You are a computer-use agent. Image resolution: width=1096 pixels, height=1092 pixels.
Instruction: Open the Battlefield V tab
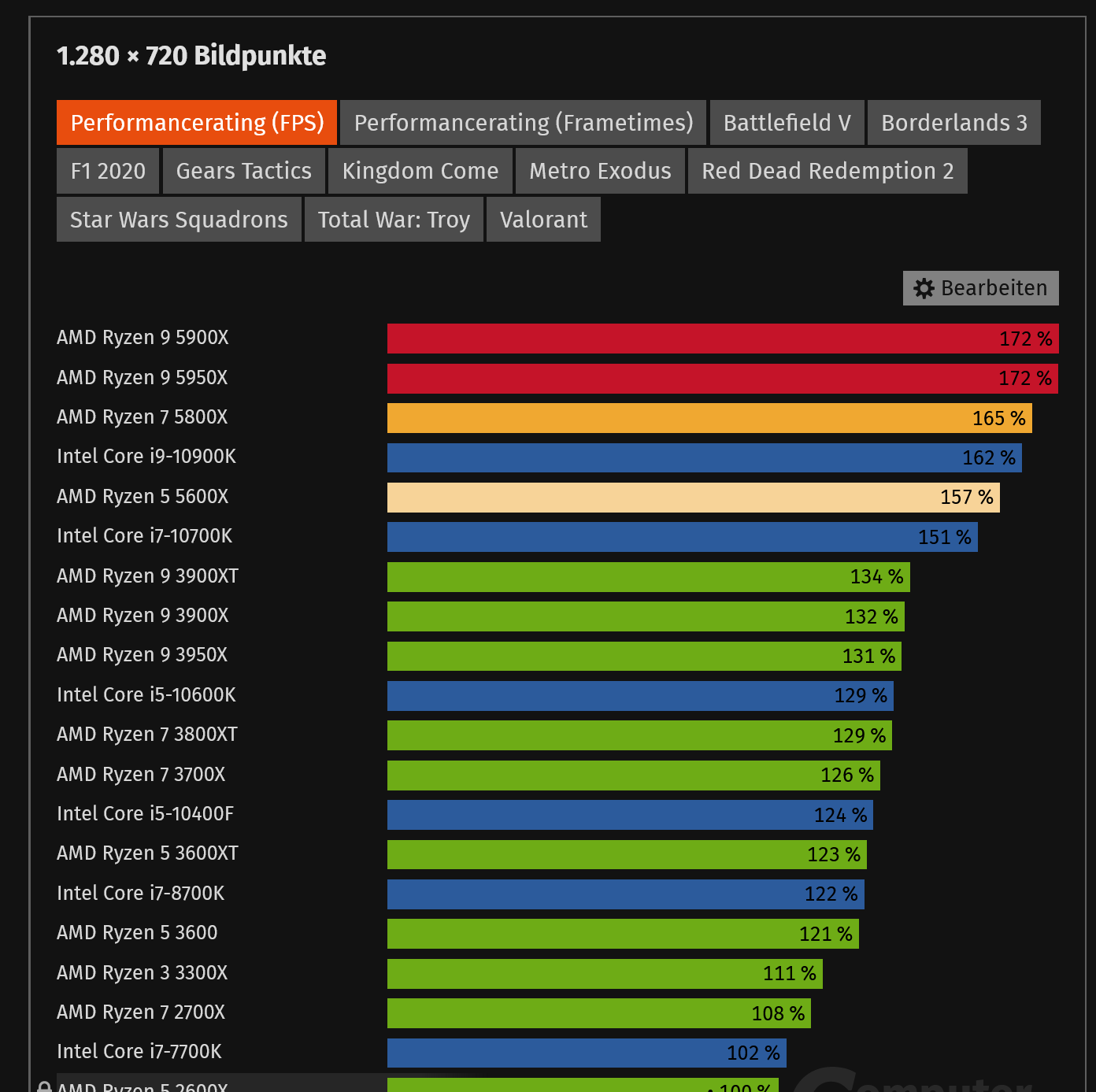pyautogui.click(x=787, y=123)
